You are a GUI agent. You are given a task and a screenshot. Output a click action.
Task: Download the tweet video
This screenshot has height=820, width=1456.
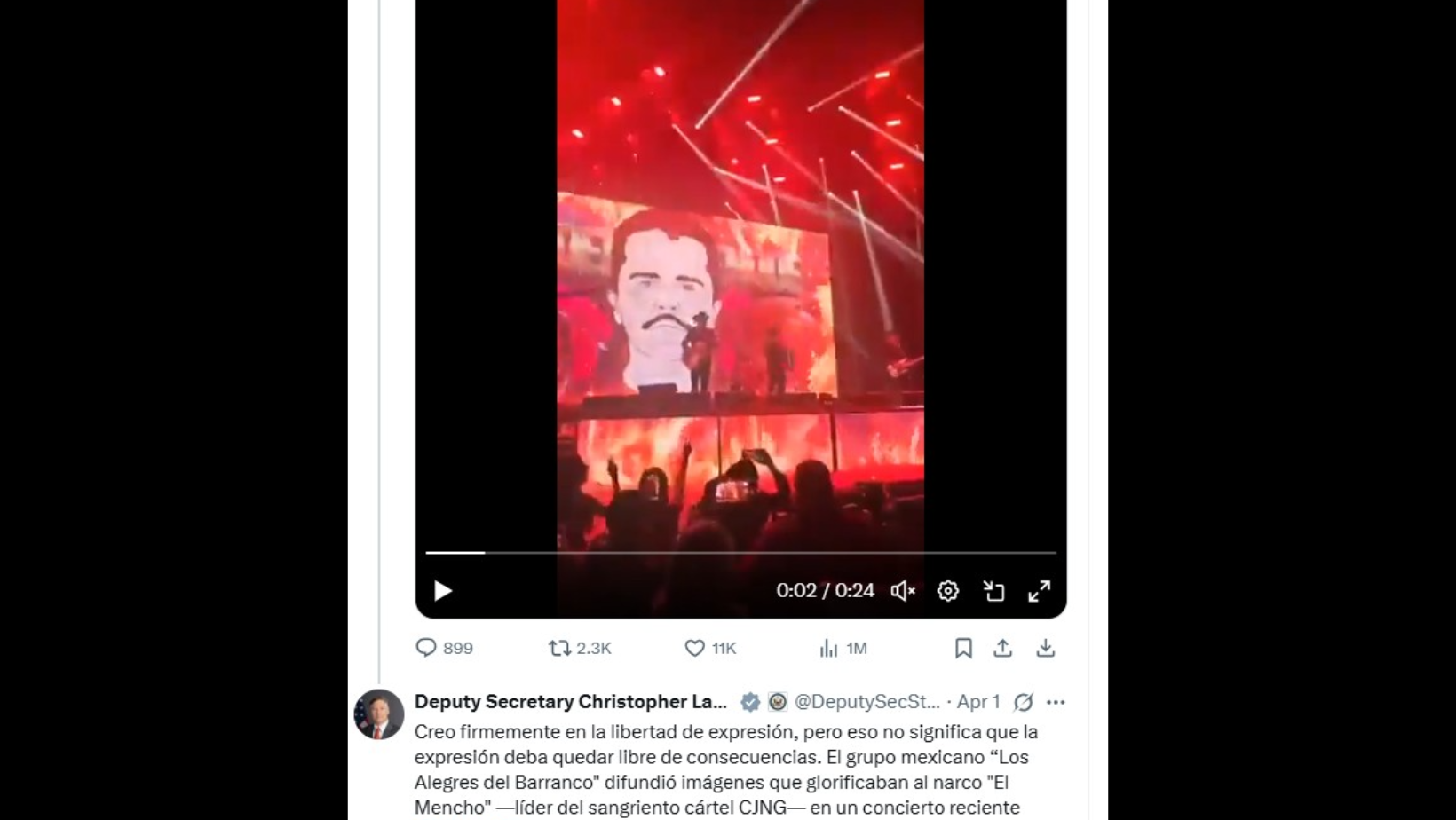click(1046, 648)
